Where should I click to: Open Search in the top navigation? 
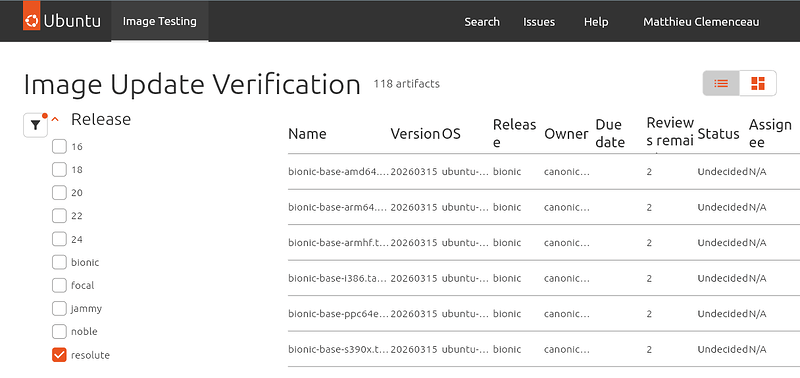click(x=482, y=22)
